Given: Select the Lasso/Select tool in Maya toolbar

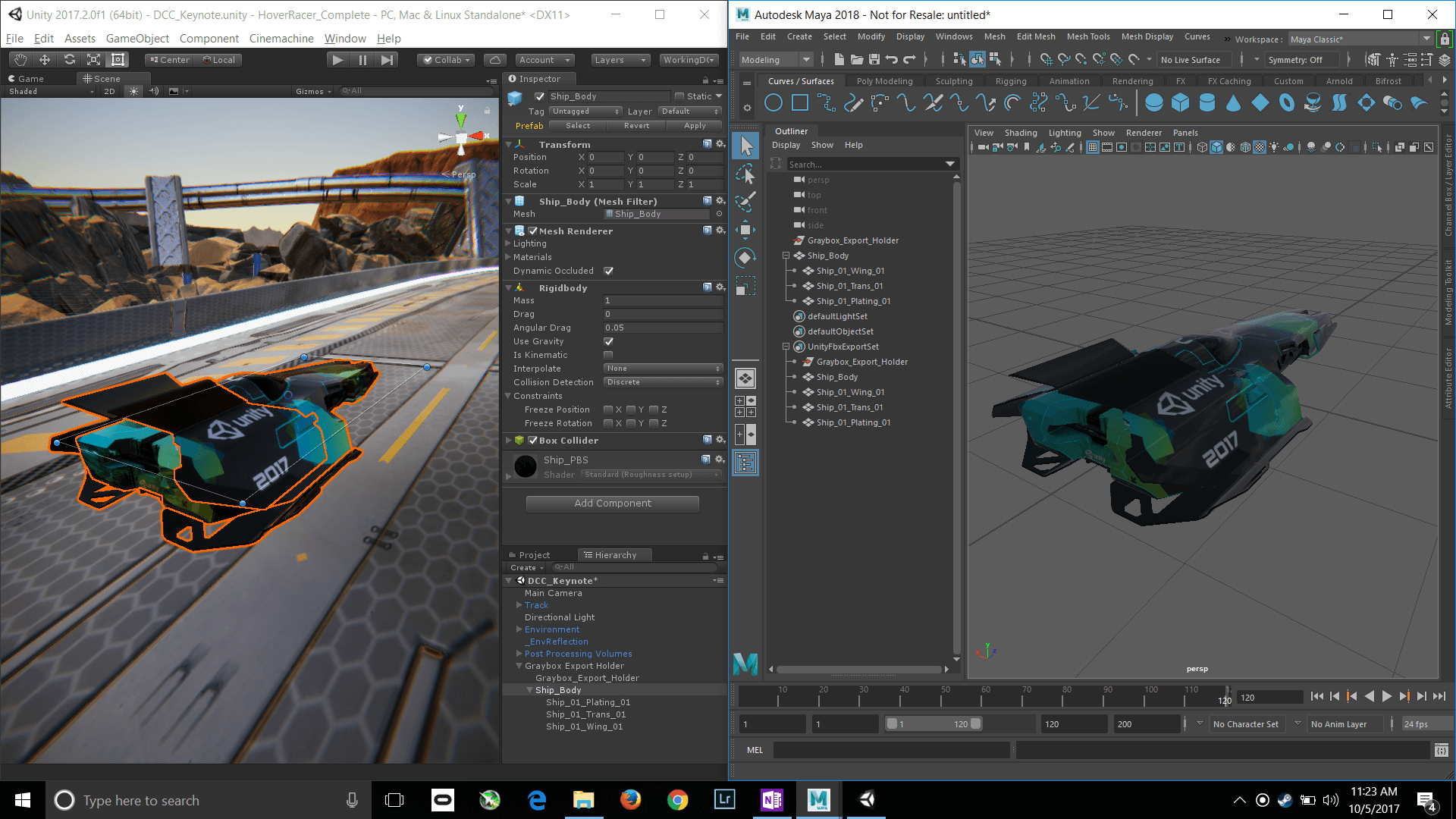Looking at the screenshot, I should pyautogui.click(x=746, y=175).
